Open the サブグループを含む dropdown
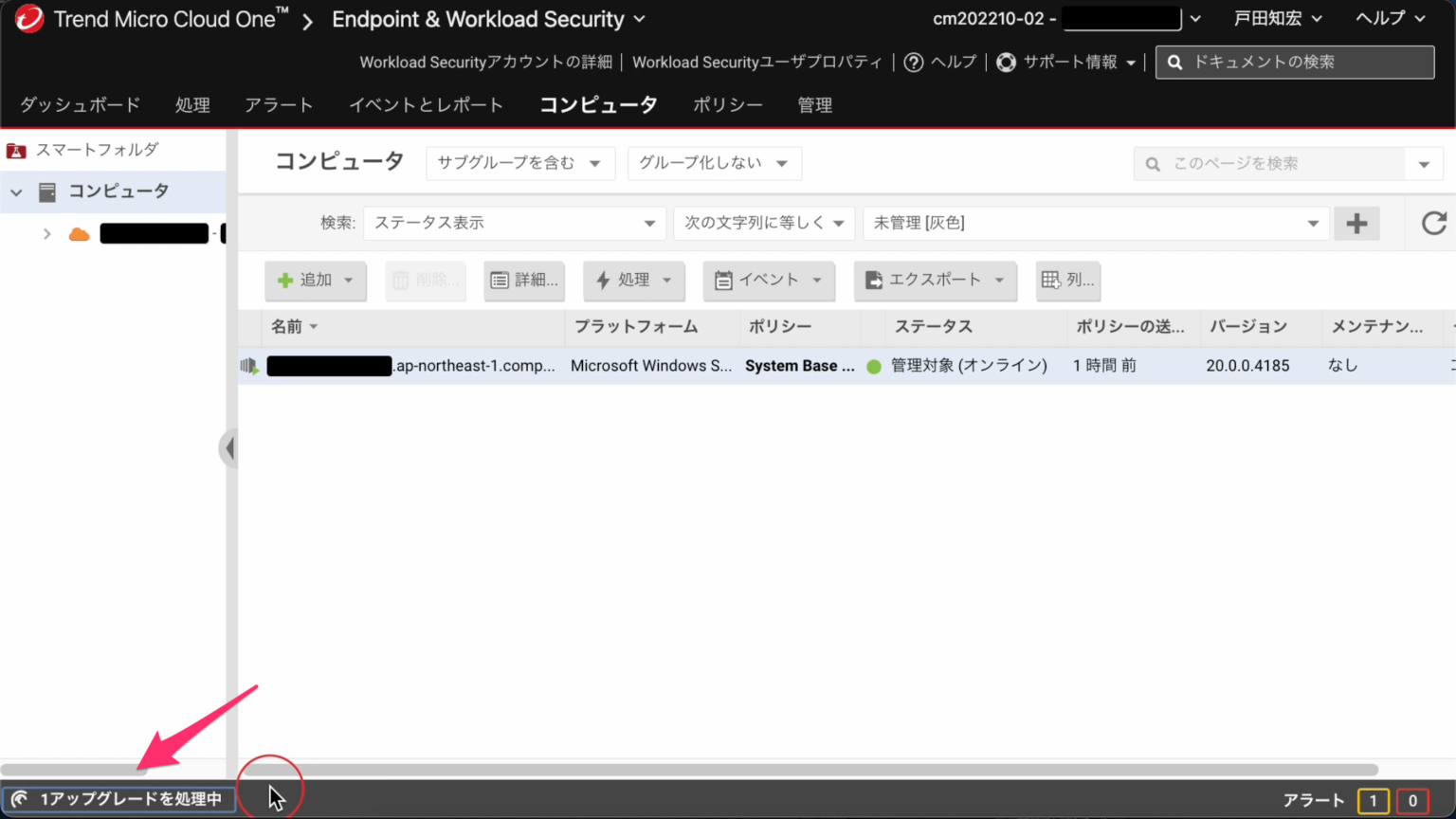Screen dimensions: 1456x819 click(x=519, y=163)
